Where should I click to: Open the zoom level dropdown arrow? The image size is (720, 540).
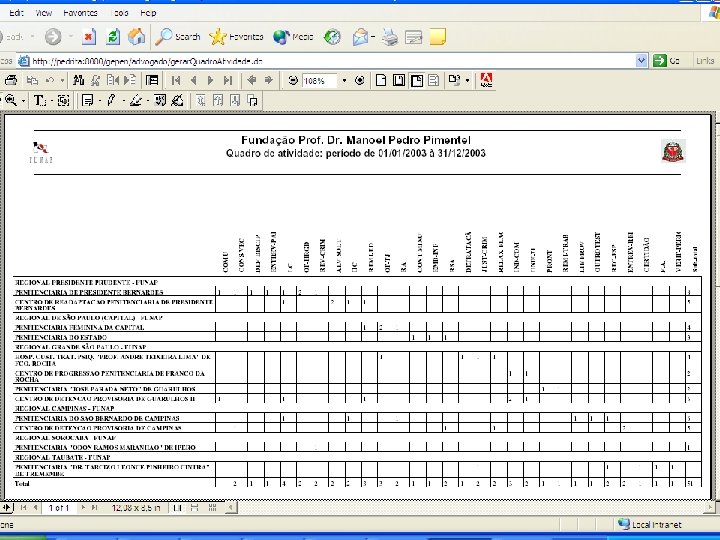[344, 81]
